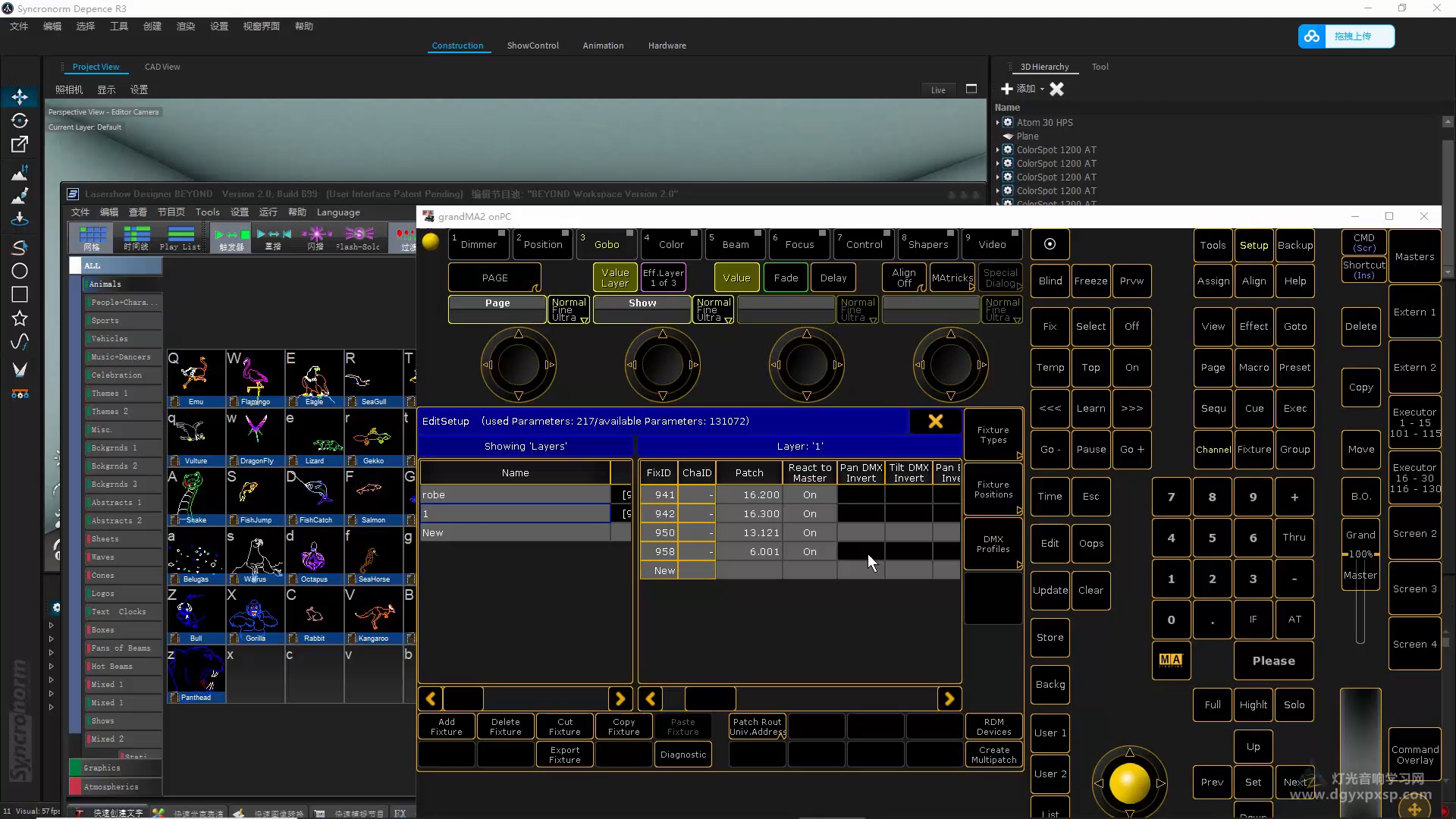Click the yellow MA logo key
Viewport: 1456px width, 819px height.
1171,661
